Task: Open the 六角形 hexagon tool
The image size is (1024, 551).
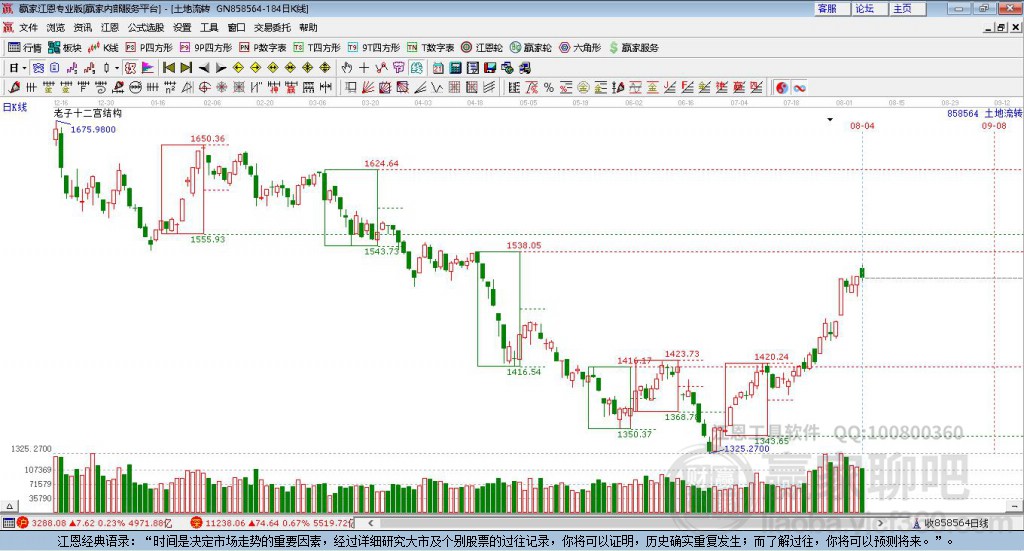Action: [580, 48]
